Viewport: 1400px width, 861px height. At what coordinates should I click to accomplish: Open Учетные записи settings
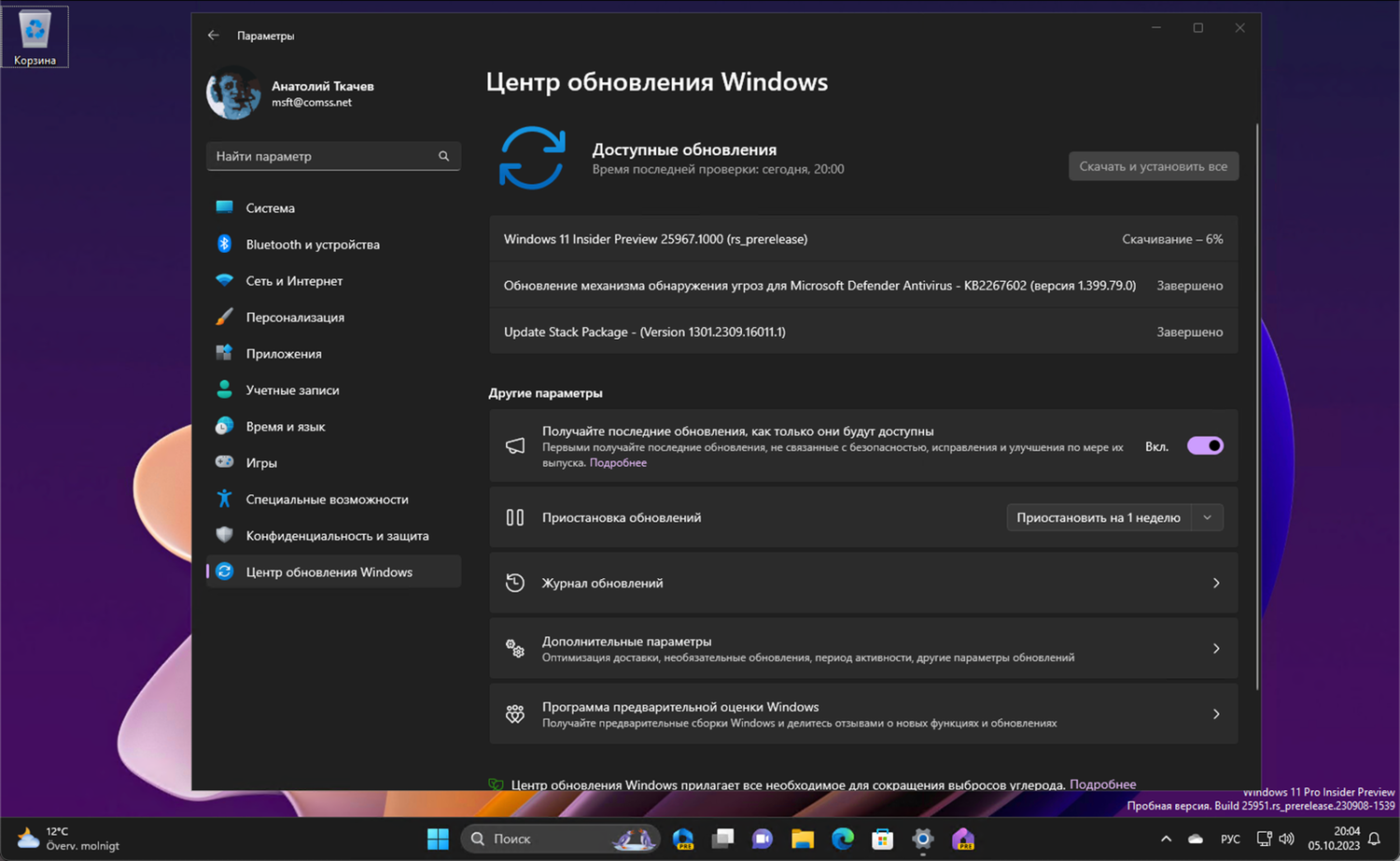pos(292,389)
